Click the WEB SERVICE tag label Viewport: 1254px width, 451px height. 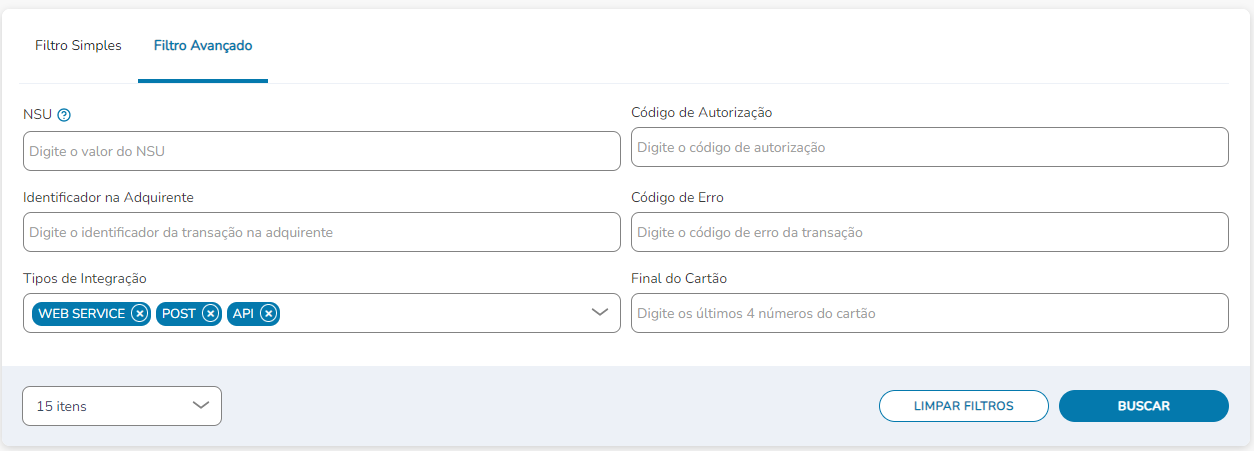[x=82, y=313]
